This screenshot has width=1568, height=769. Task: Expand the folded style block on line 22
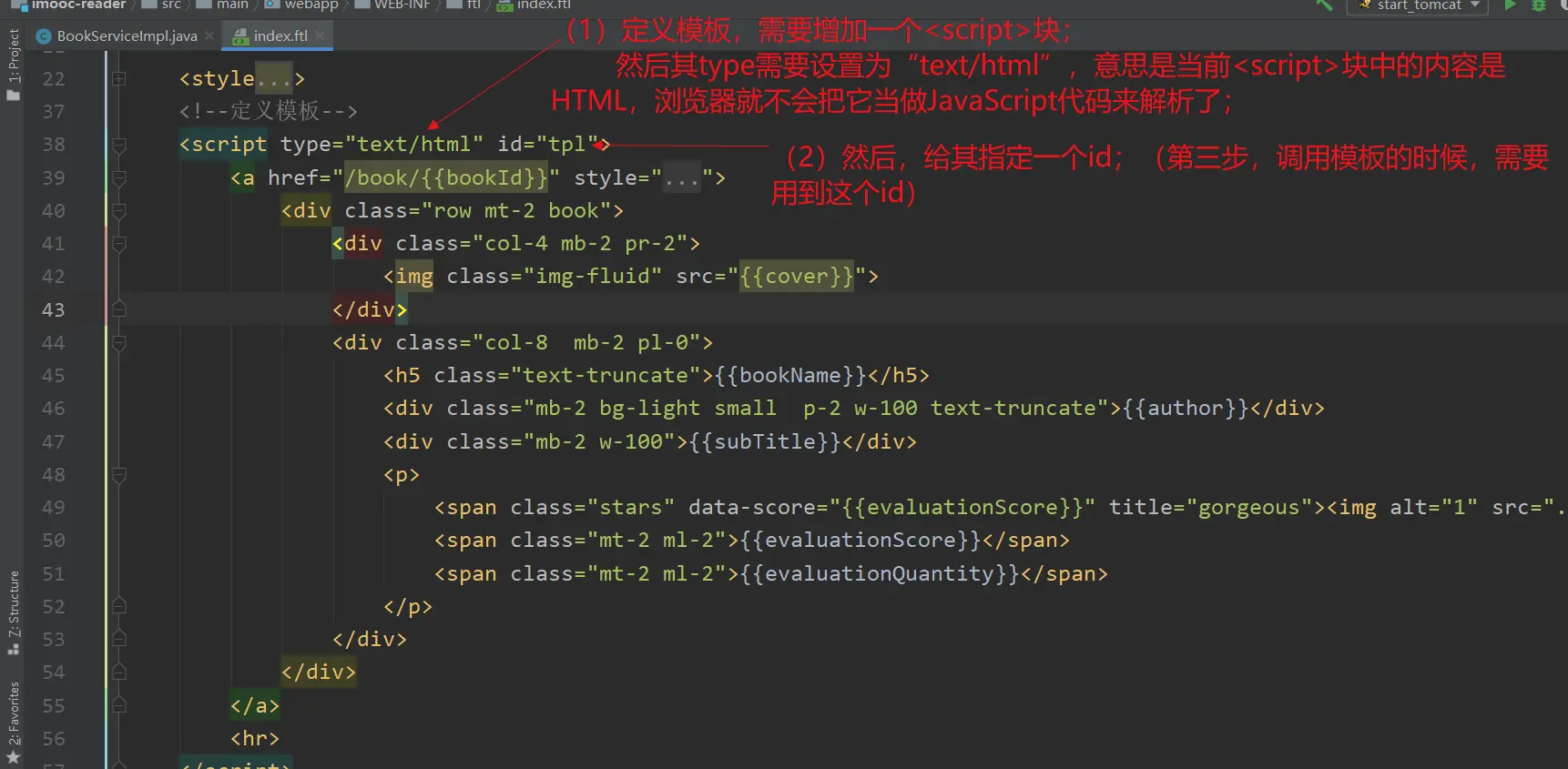(x=118, y=79)
